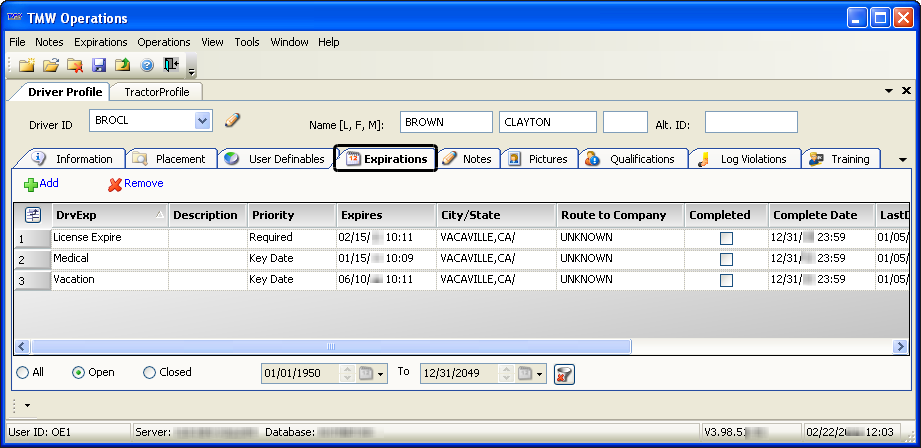Image resolution: width=921 pixels, height=448 pixels.
Task: Check Completed box for License Expire row
Action: tap(726, 238)
